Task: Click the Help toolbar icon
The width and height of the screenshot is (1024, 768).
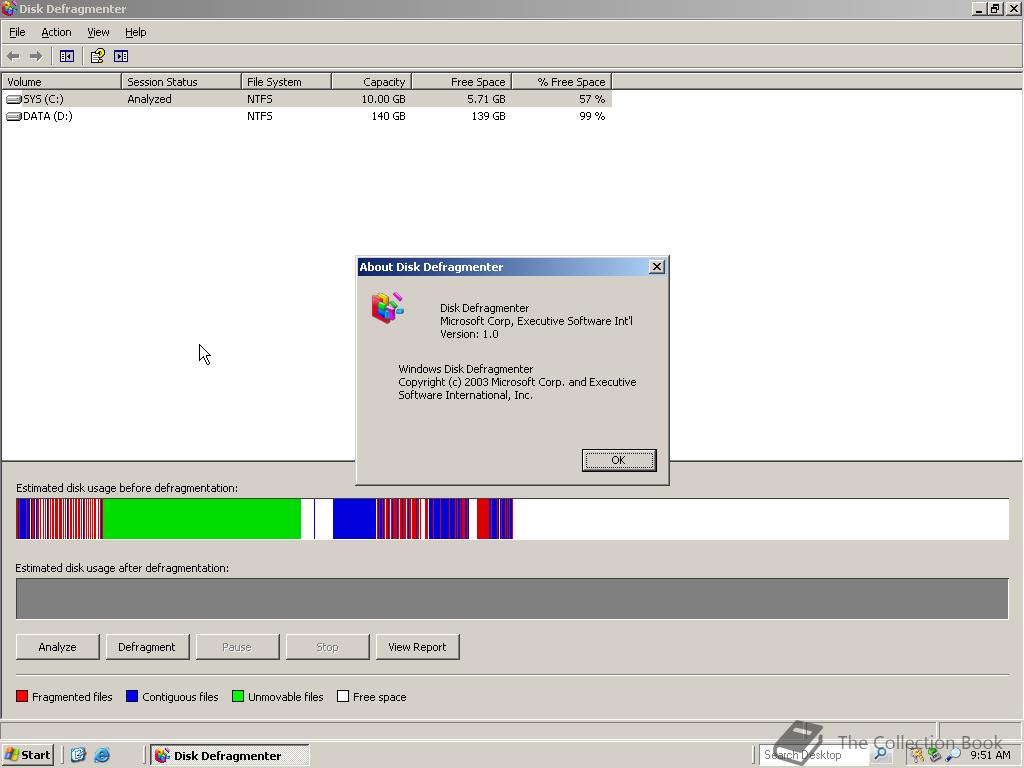Action: 97,56
